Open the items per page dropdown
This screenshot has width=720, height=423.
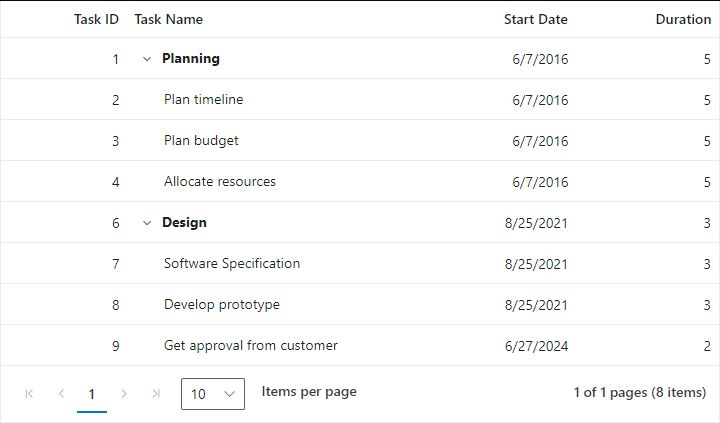212,394
